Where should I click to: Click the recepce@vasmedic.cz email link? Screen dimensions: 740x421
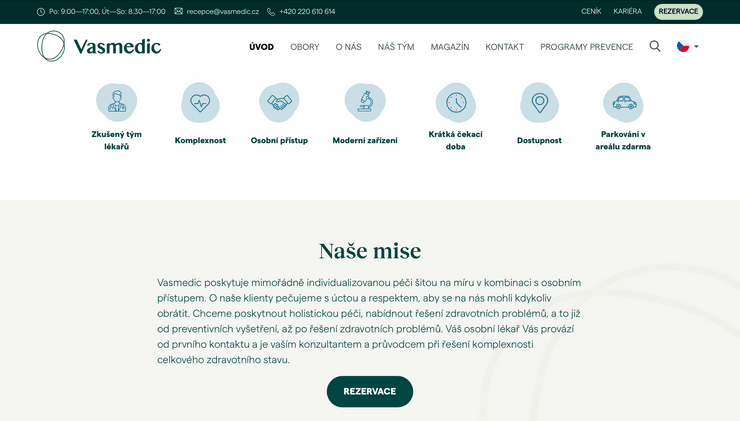click(x=222, y=12)
